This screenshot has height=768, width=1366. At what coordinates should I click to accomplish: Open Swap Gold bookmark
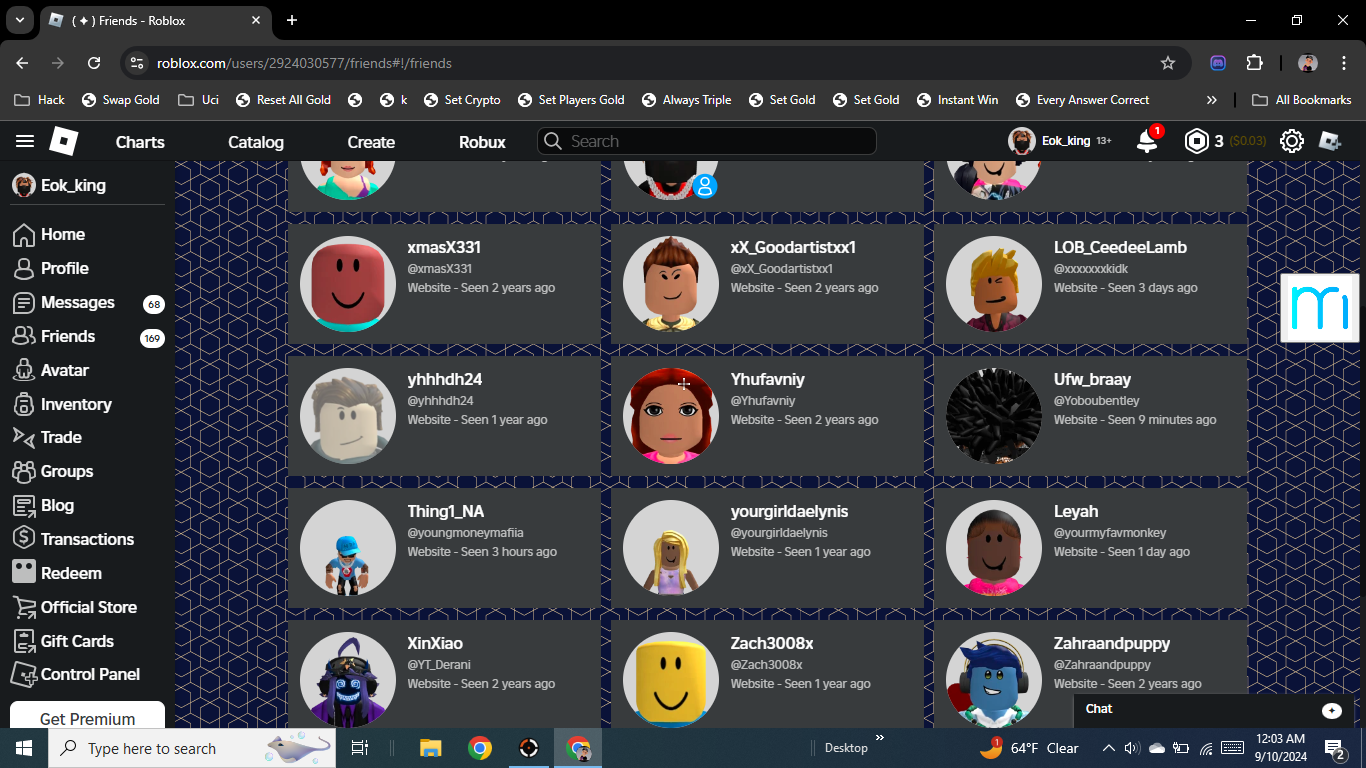point(121,100)
